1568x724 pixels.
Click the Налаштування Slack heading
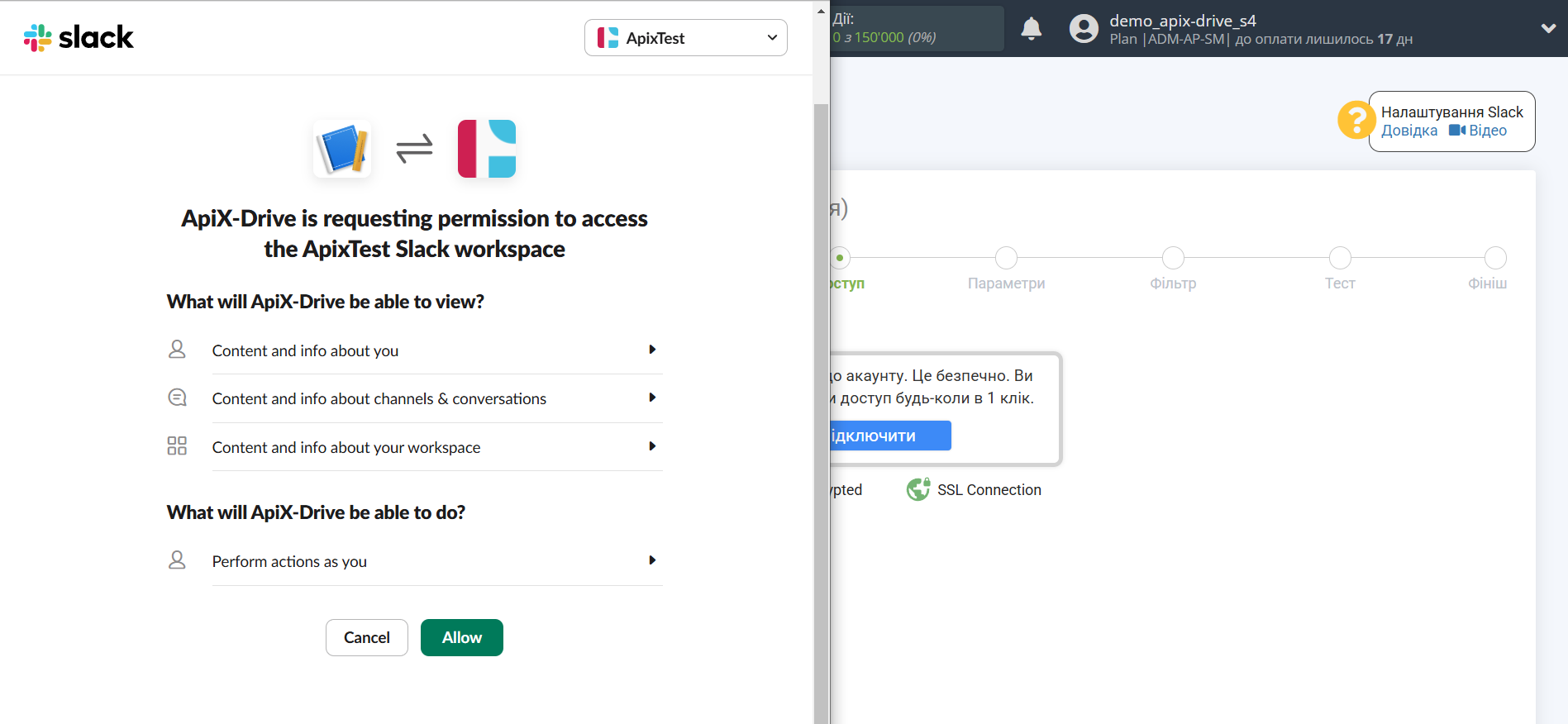point(1451,112)
